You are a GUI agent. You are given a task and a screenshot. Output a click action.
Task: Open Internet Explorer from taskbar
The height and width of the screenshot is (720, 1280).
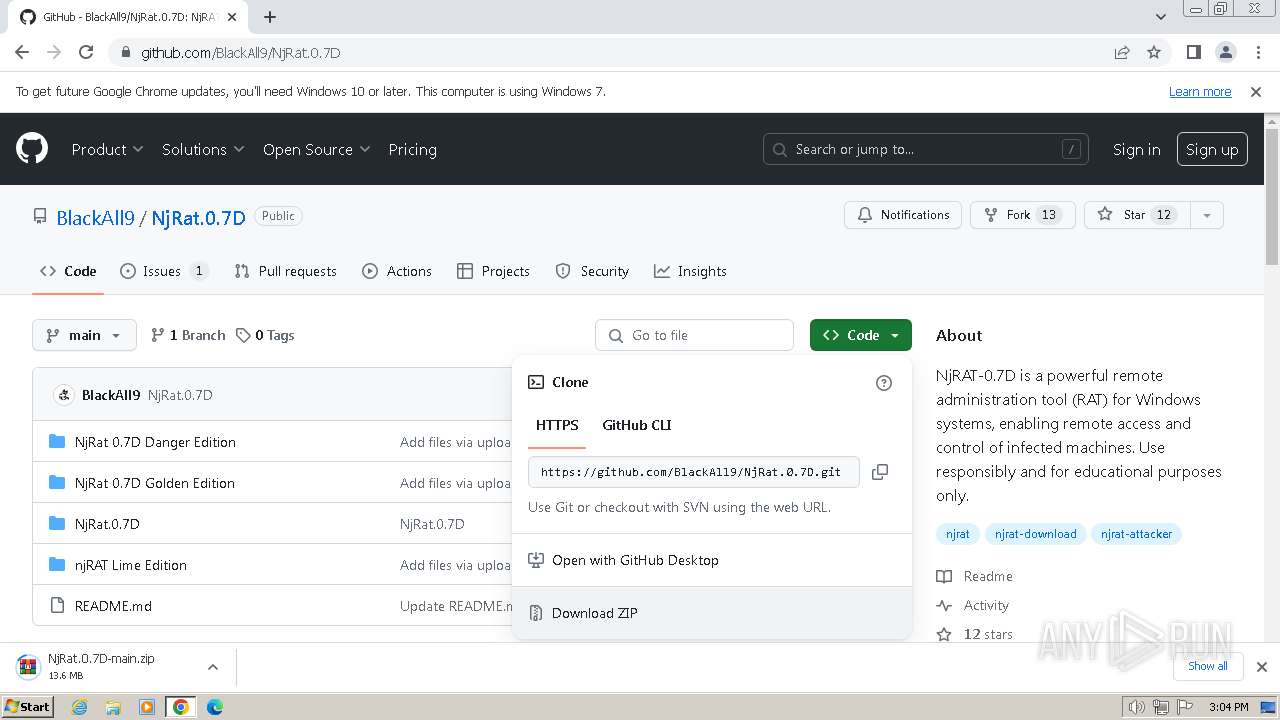(x=80, y=707)
